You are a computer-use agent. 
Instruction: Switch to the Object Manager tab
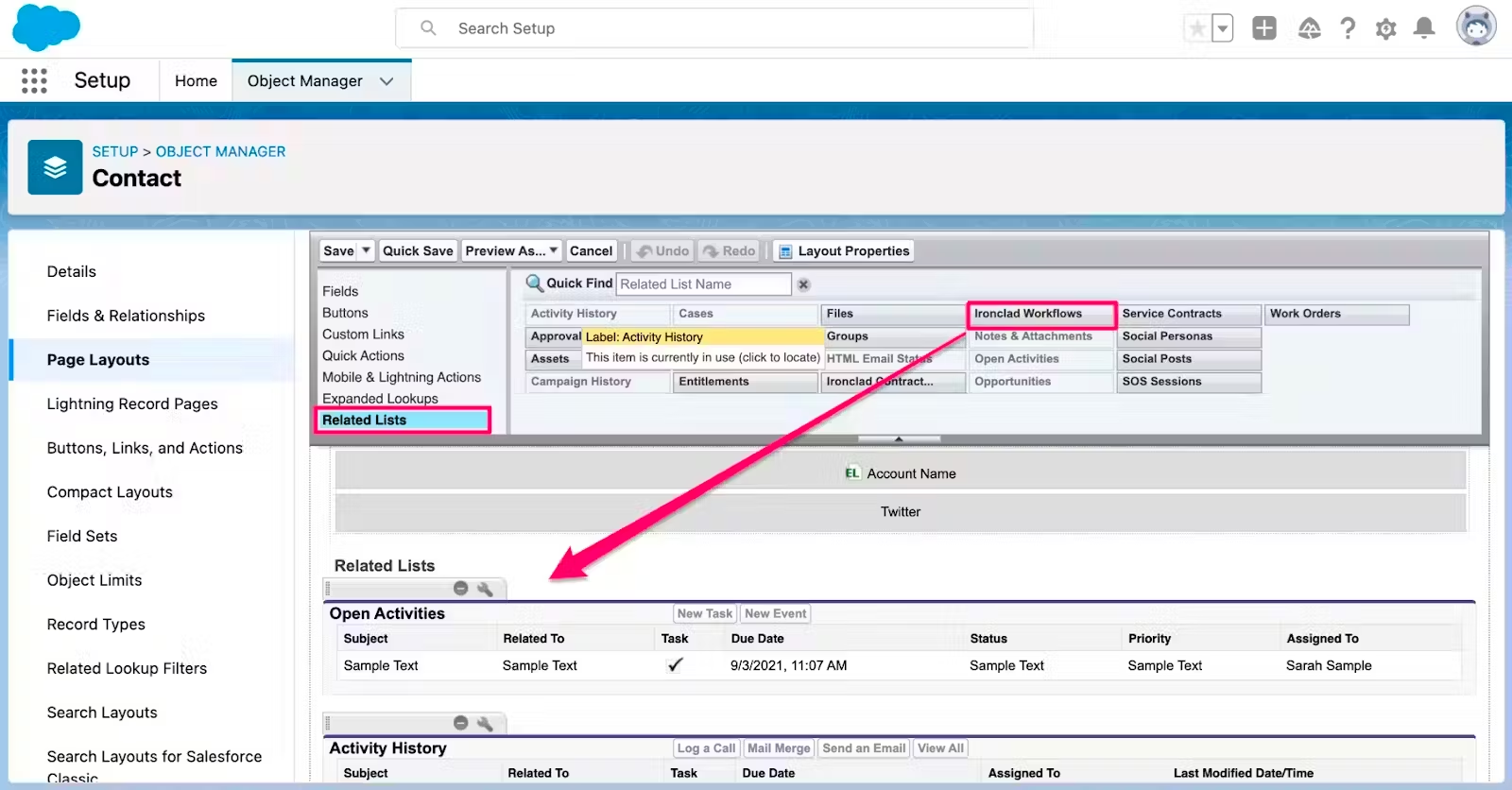tap(305, 81)
